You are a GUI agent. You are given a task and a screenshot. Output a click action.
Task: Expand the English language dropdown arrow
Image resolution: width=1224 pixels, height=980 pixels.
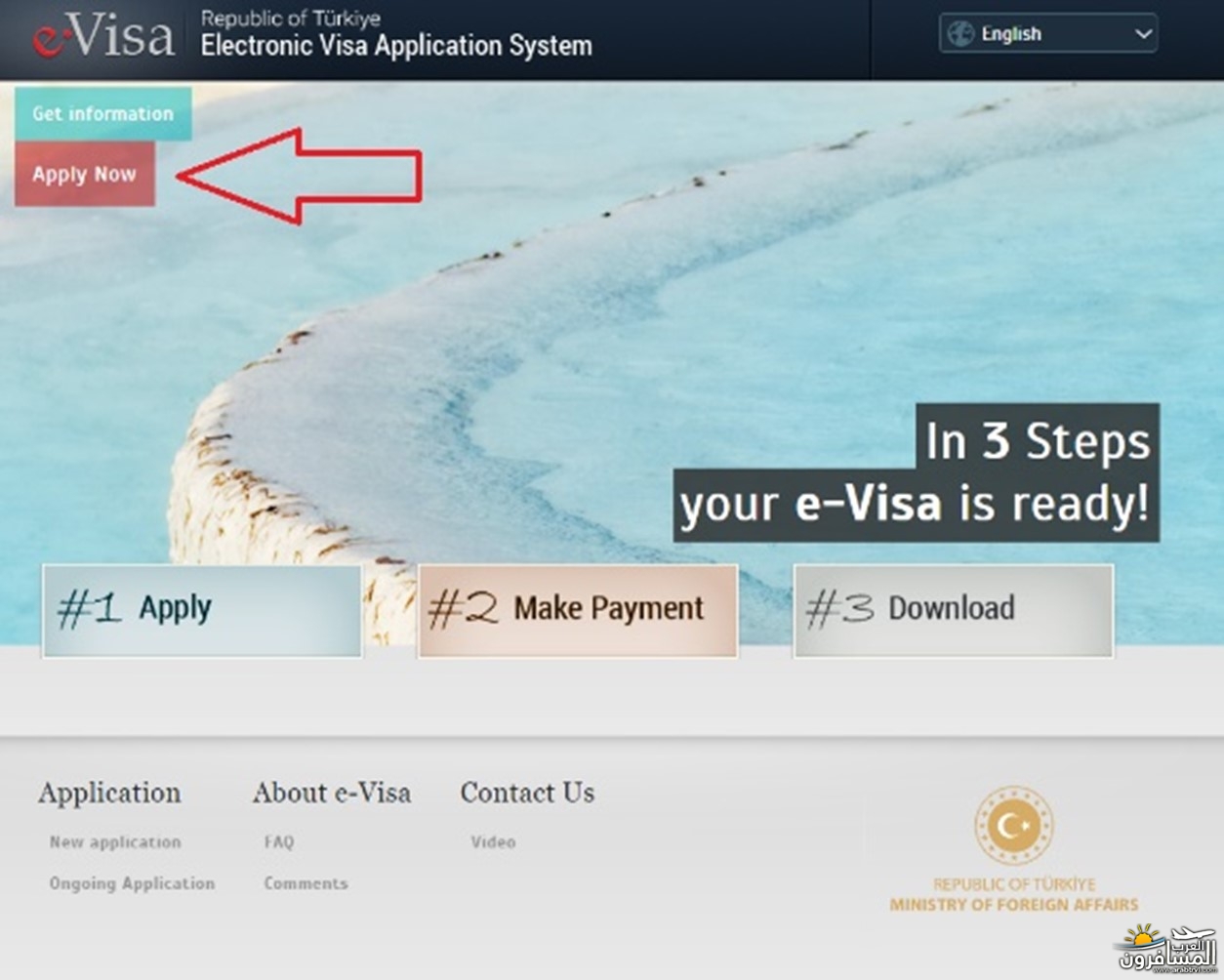(x=1143, y=34)
